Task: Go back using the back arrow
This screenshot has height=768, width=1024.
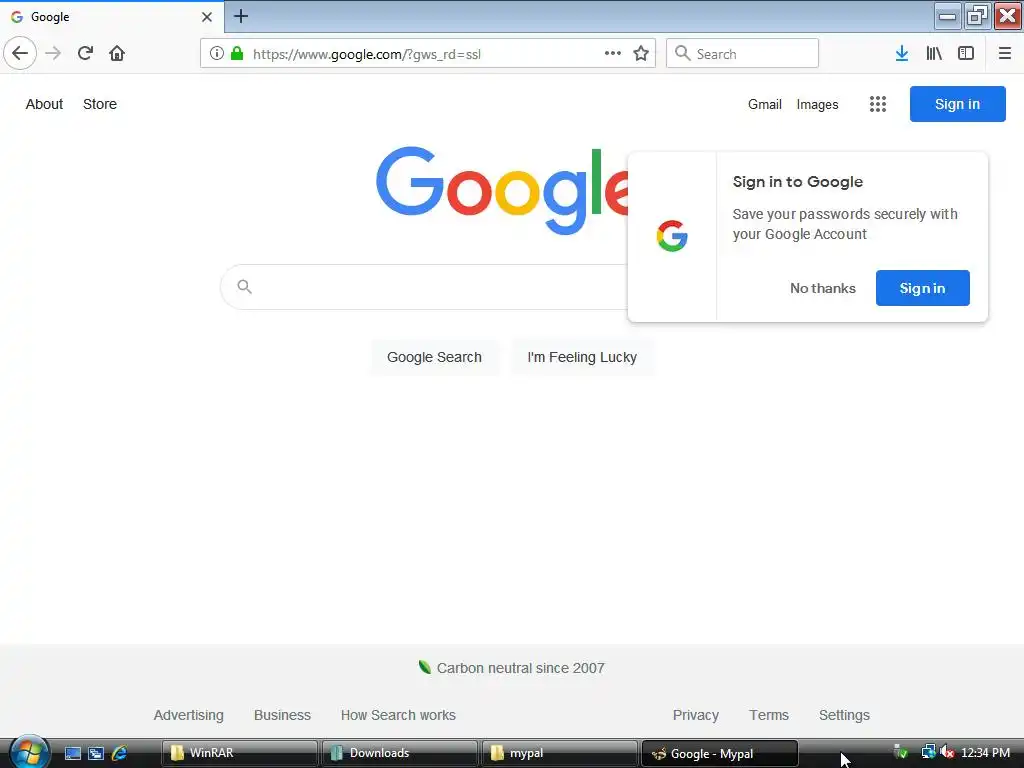Action: point(20,54)
